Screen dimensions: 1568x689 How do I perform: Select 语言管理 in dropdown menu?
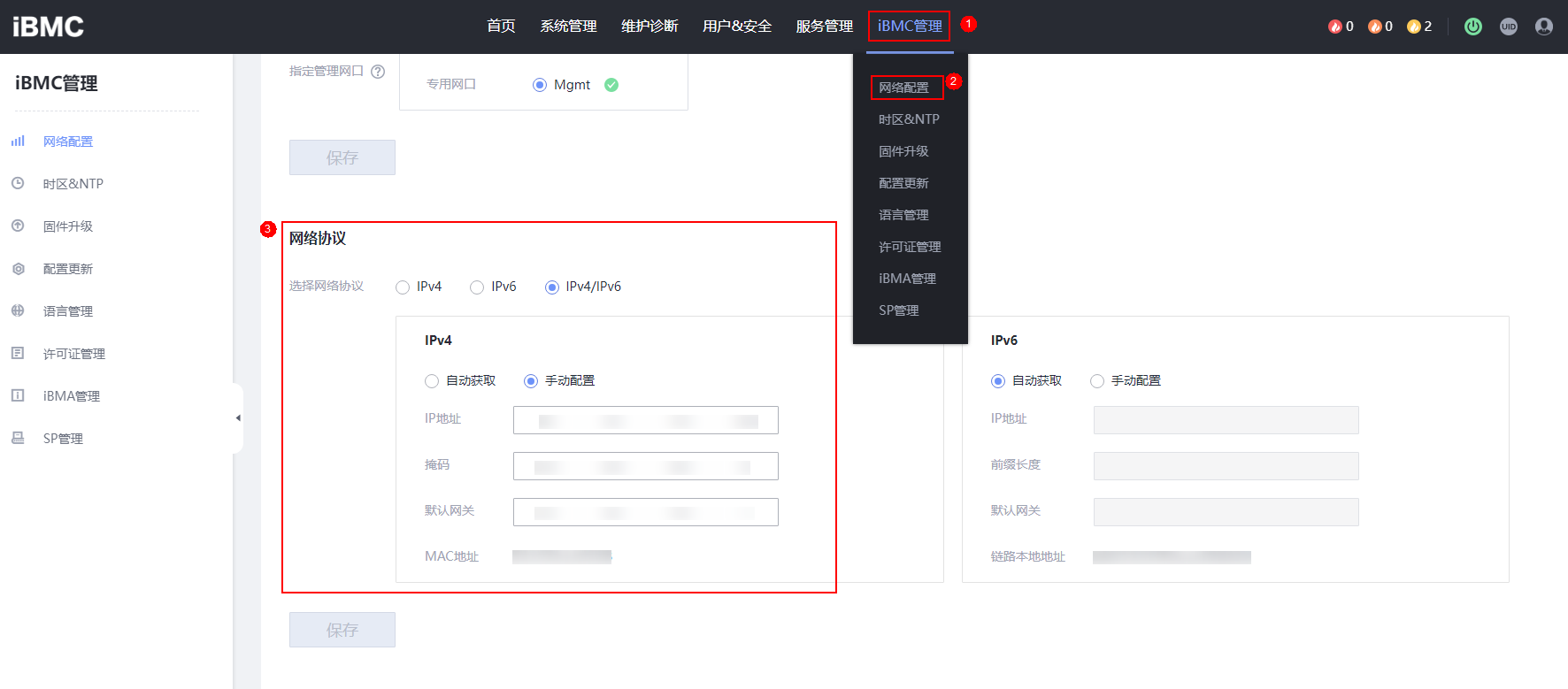point(903,215)
